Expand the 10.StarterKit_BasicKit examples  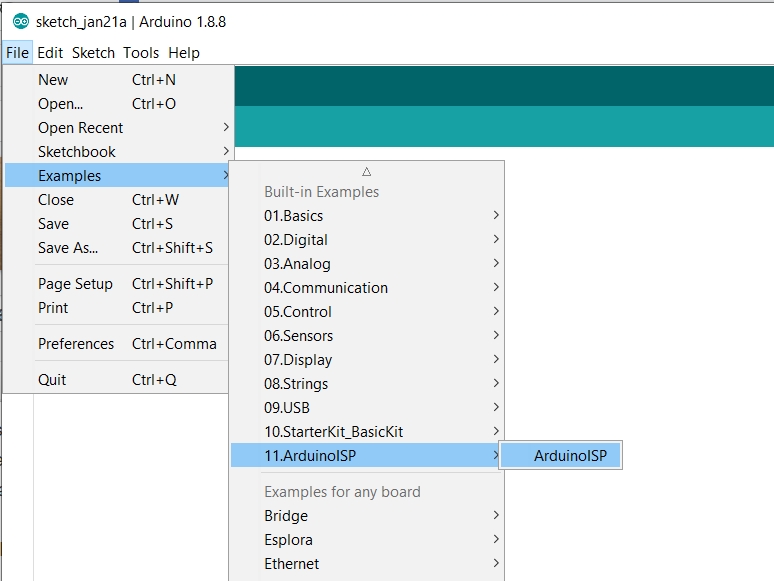click(367, 432)
